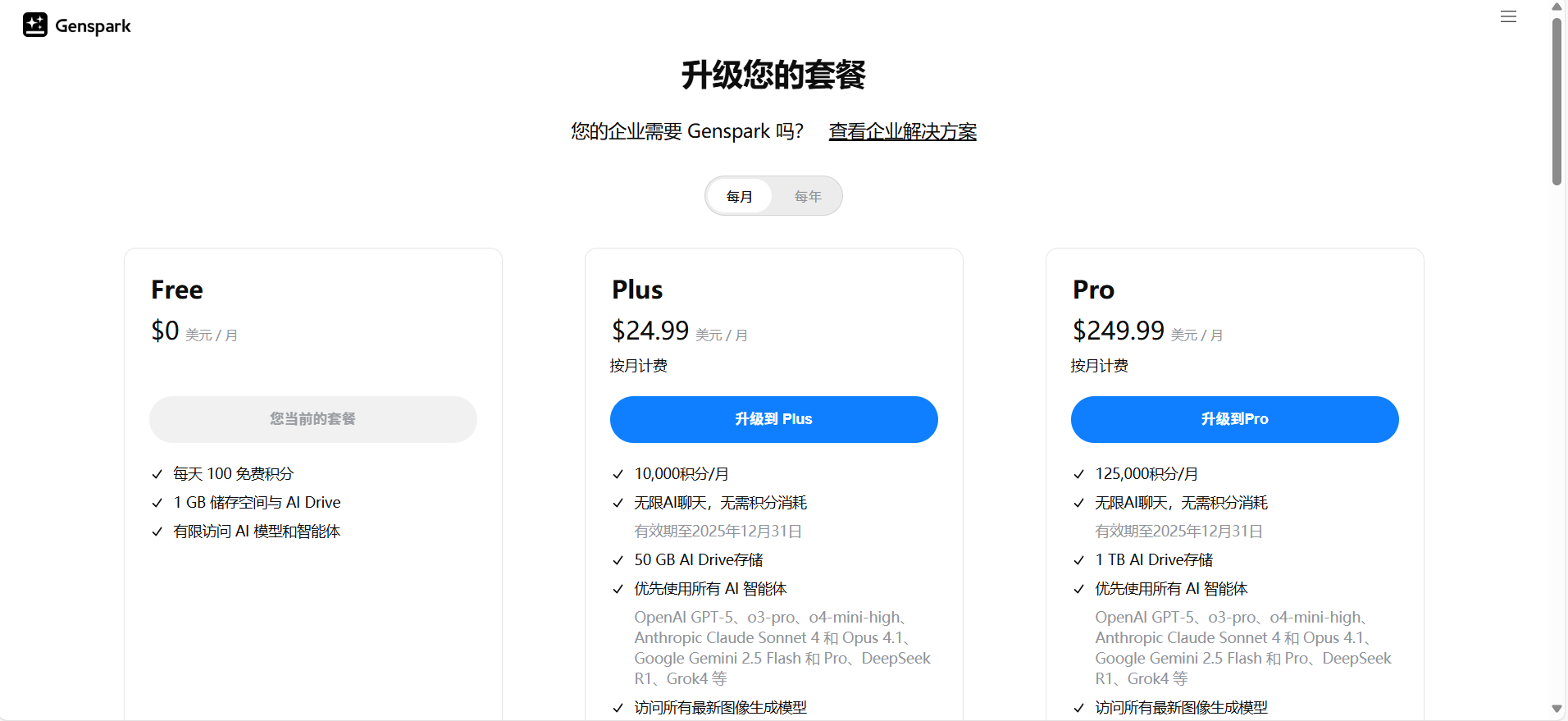Click the Genspark brand name text

click(x=93, y=26)
